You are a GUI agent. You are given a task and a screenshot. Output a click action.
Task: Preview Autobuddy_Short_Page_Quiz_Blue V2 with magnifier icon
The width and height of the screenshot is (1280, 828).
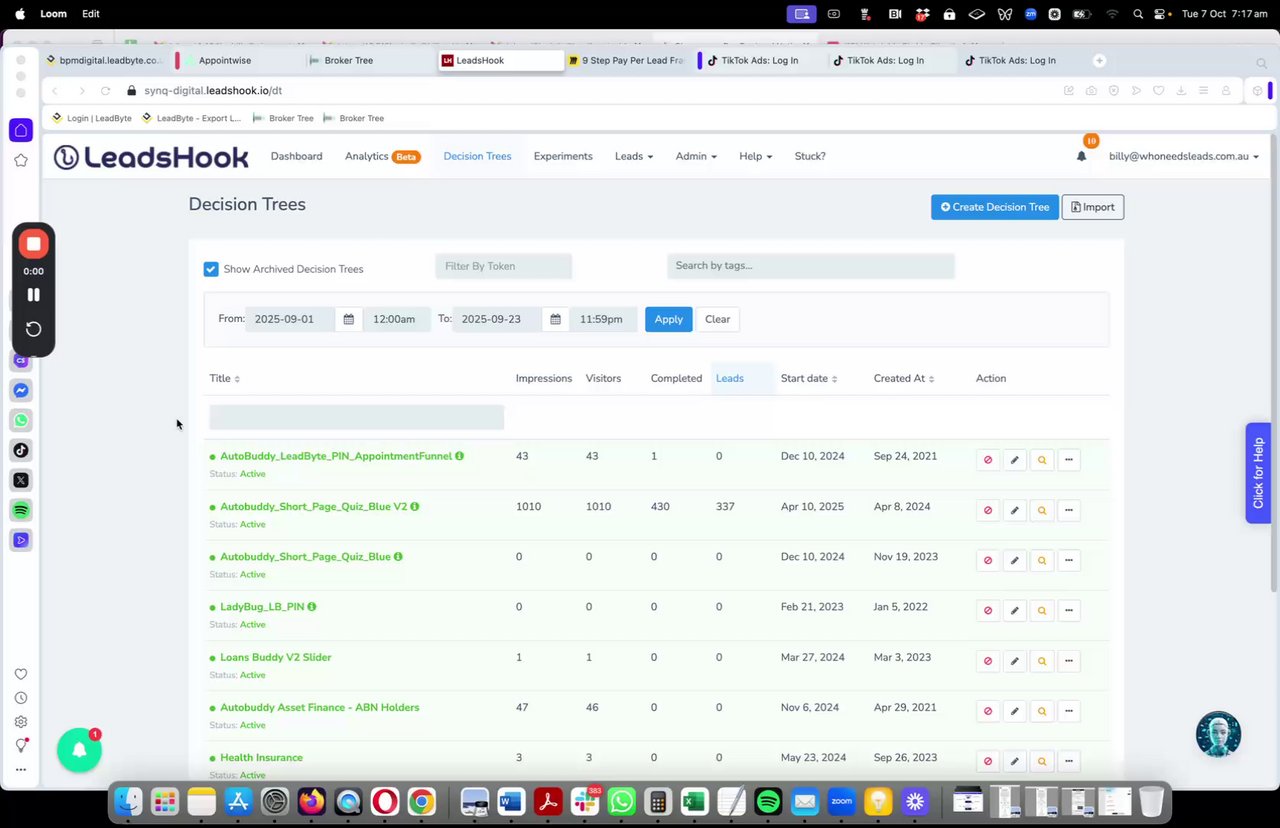(1042, 510)
